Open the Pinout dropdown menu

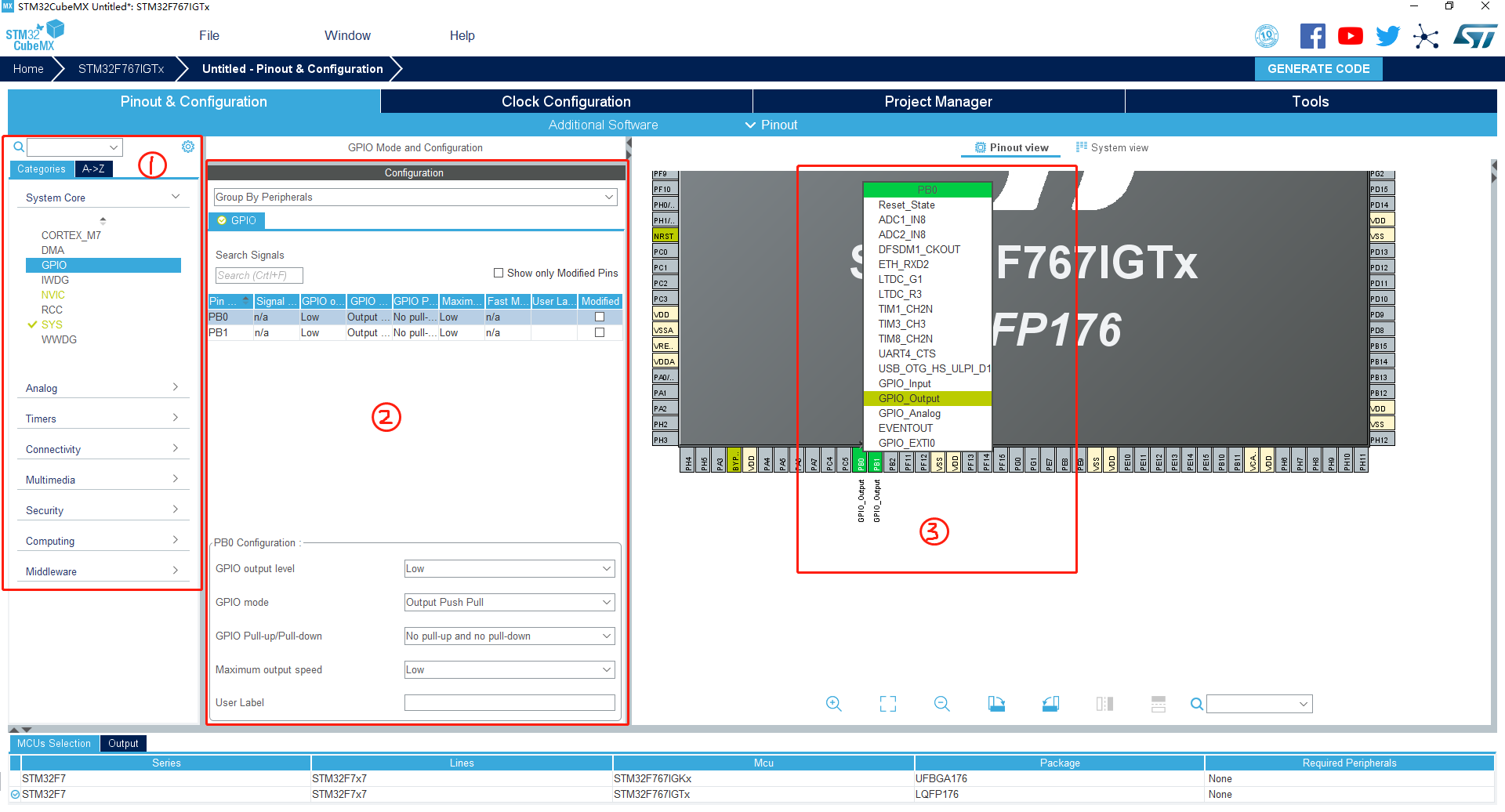[771, 125]
